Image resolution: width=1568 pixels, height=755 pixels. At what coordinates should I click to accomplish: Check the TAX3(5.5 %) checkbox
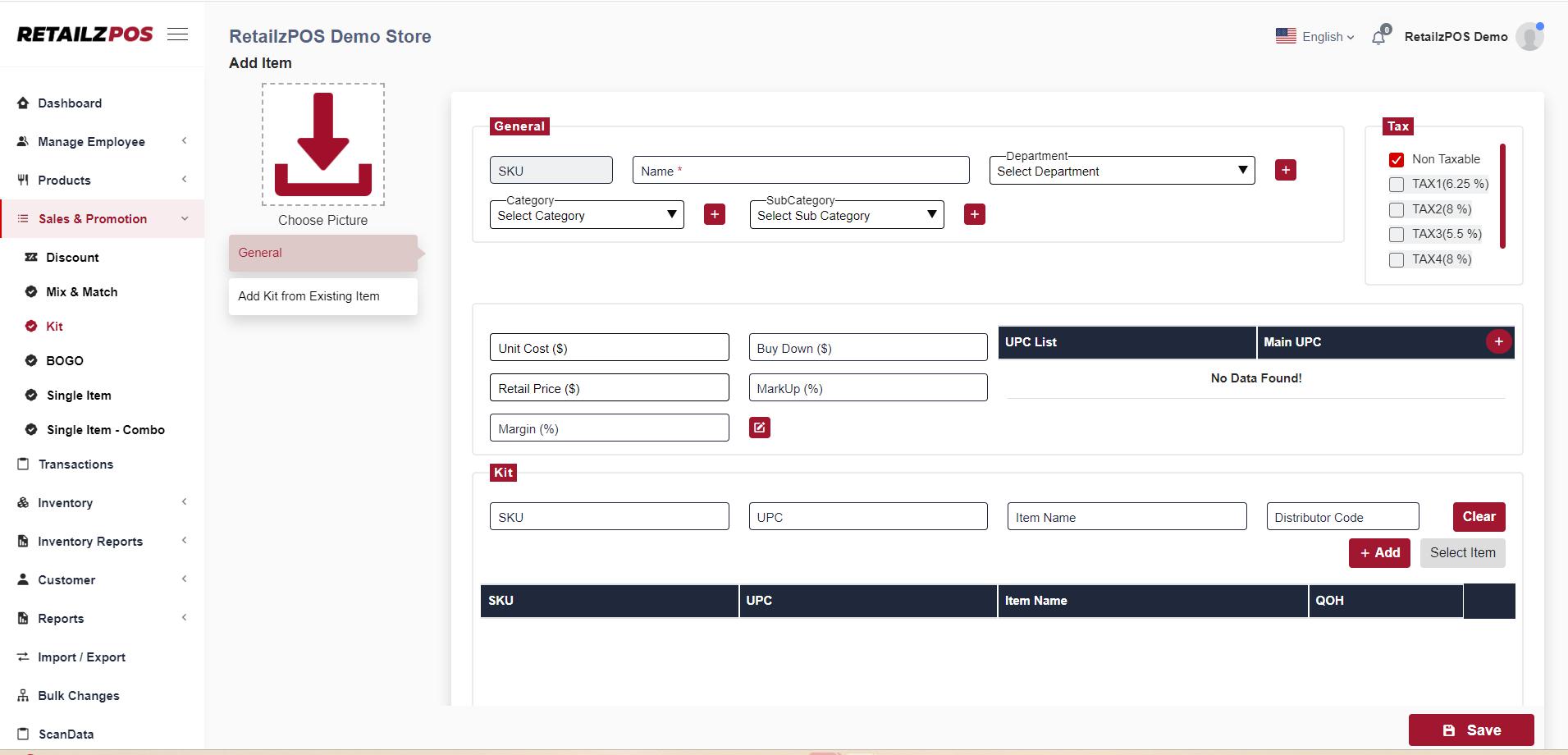(x=1396, y=235)
